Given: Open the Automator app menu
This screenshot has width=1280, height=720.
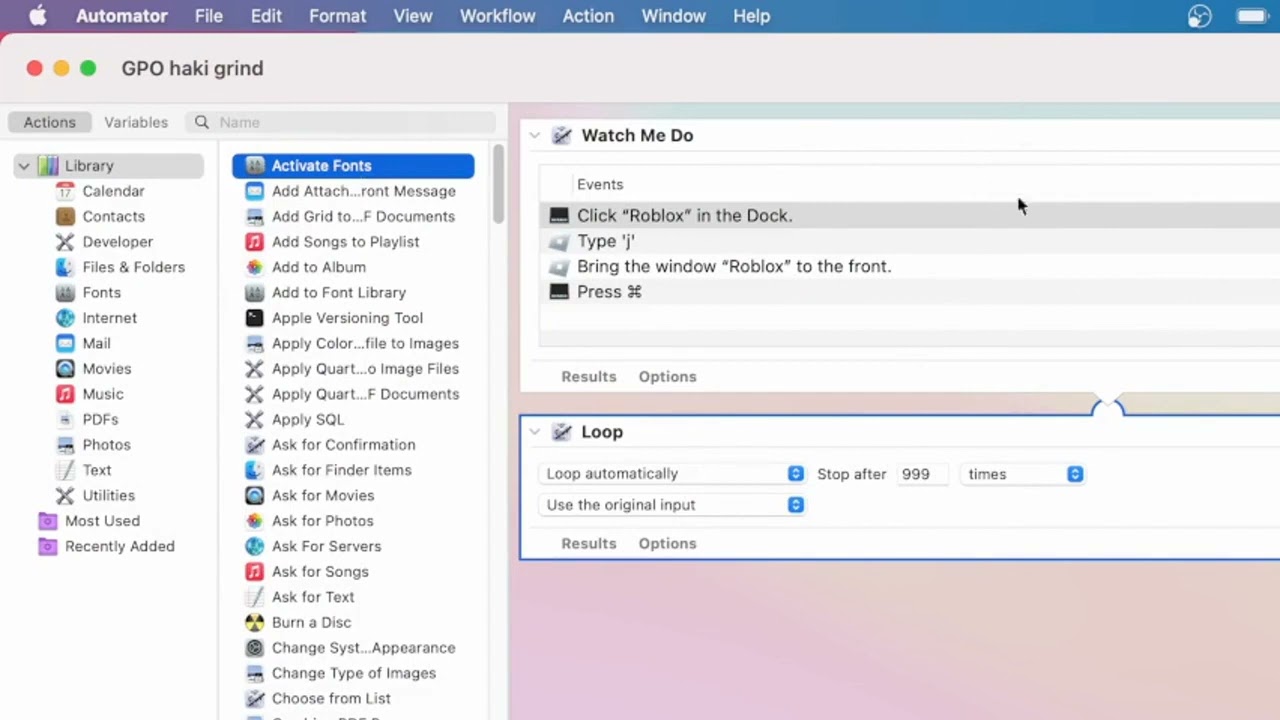Looking at the screenshot, I should (x=122, y=16).
